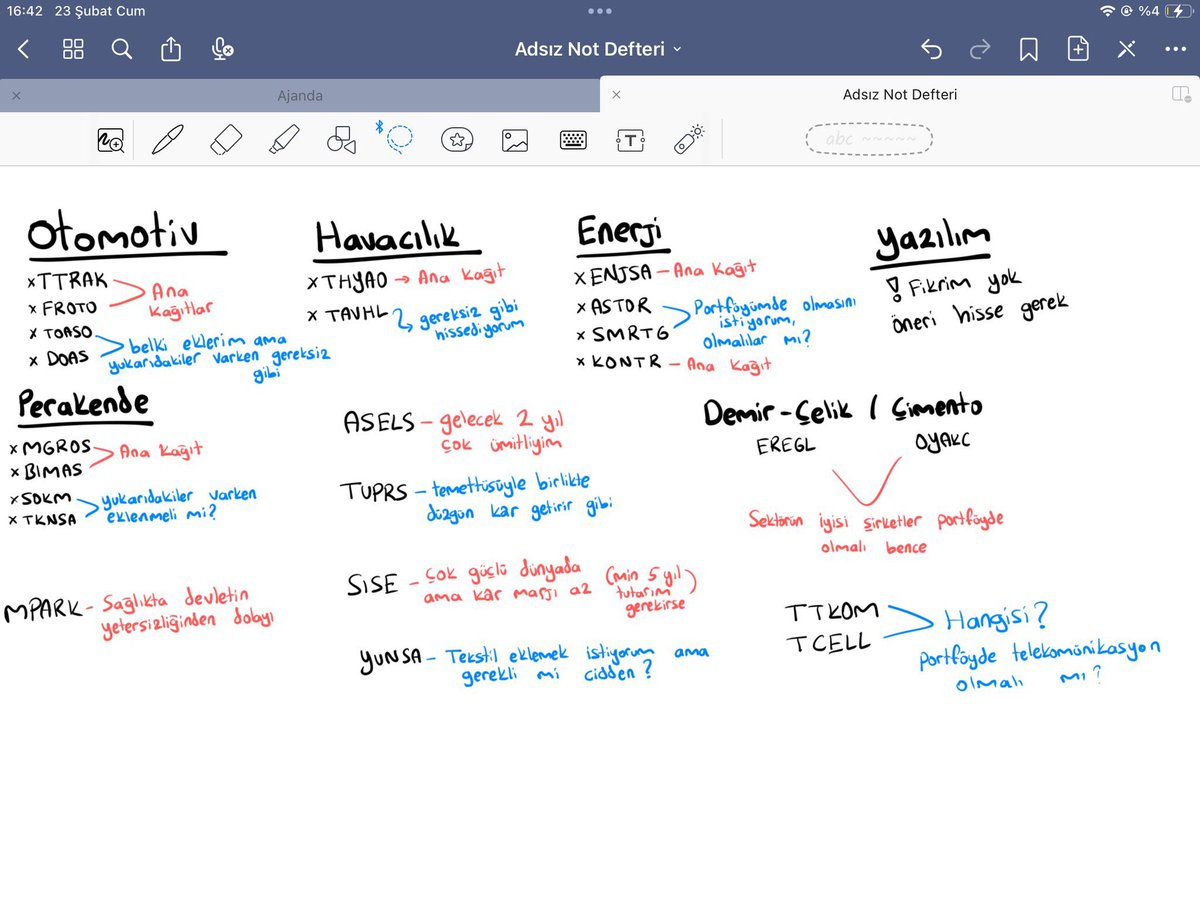1200x900 pixels.
Task: Select the laser pointer tool
Action: click(x=690, y=139)
